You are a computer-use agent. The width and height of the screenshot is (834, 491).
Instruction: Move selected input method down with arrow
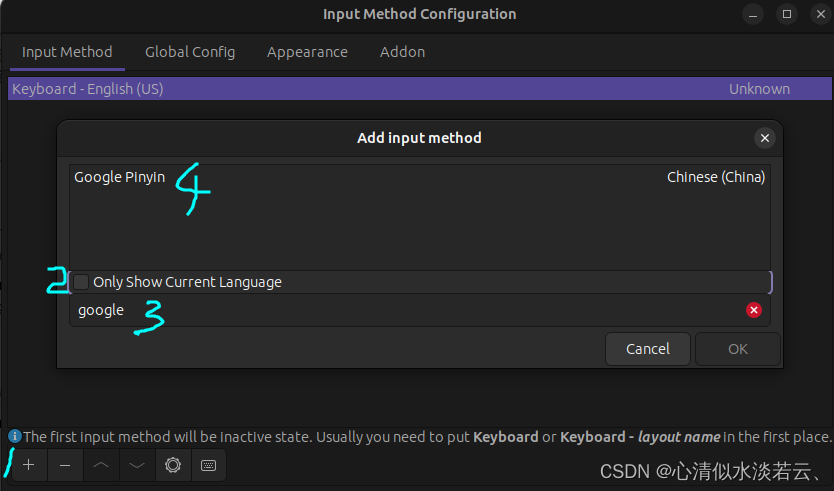(x=137, y=465)
